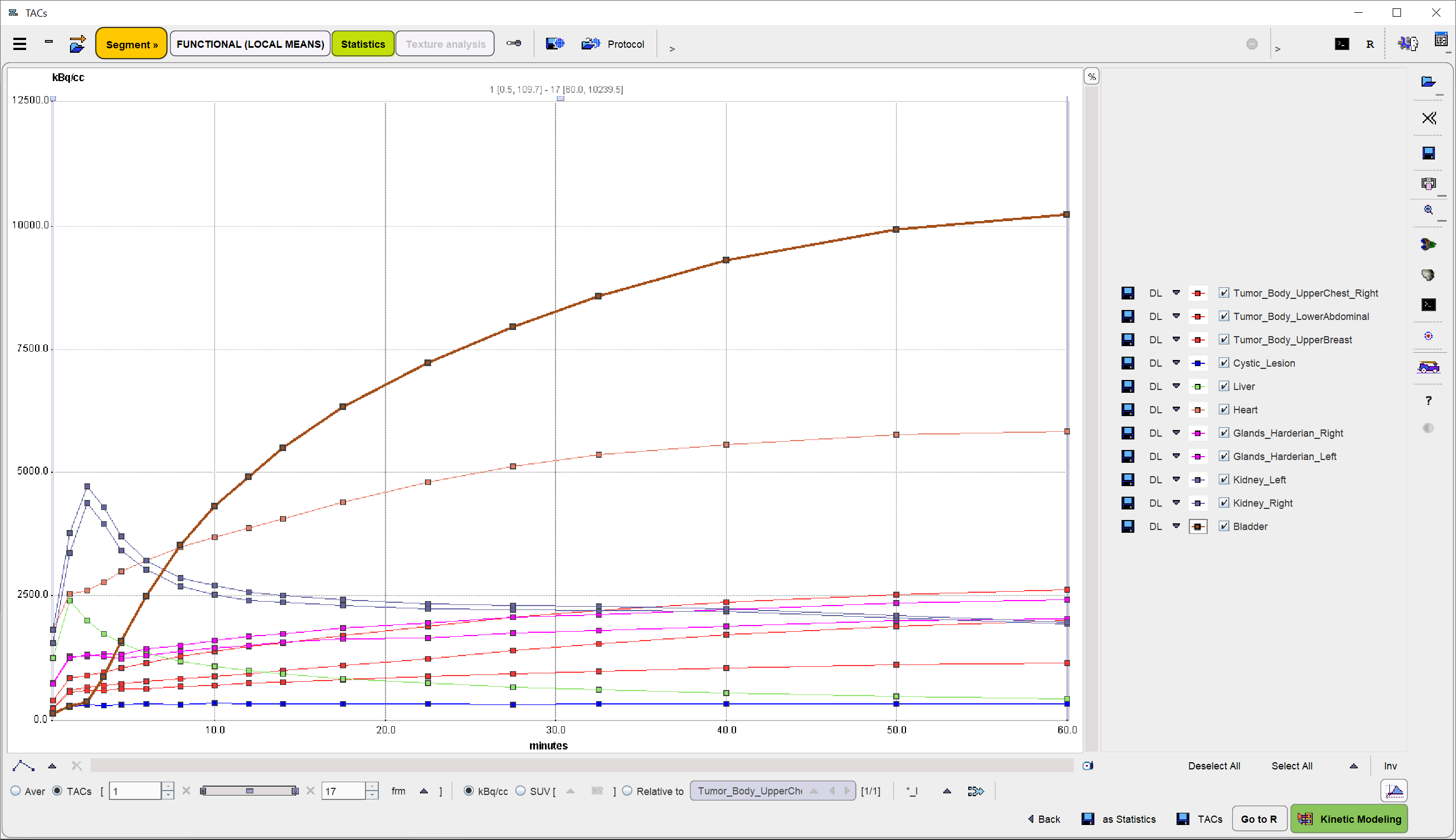Save the Bladder curve with disk icon
Viewport: 1456px width, 840px height.
coord(1128,526)
